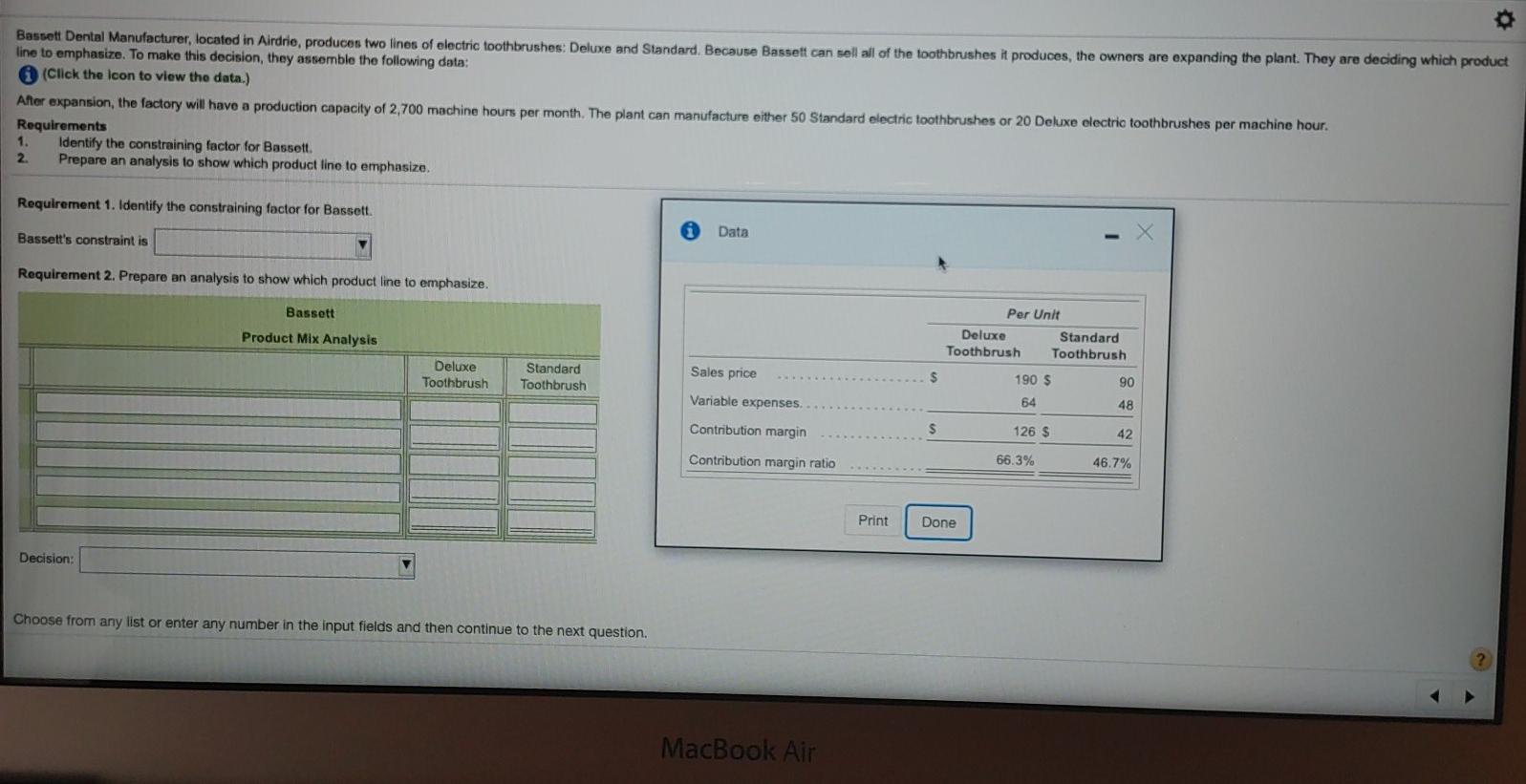Click first row Deluxe Toothbrush input cell
1526x784 pixels.
click(x=455, y=412)
